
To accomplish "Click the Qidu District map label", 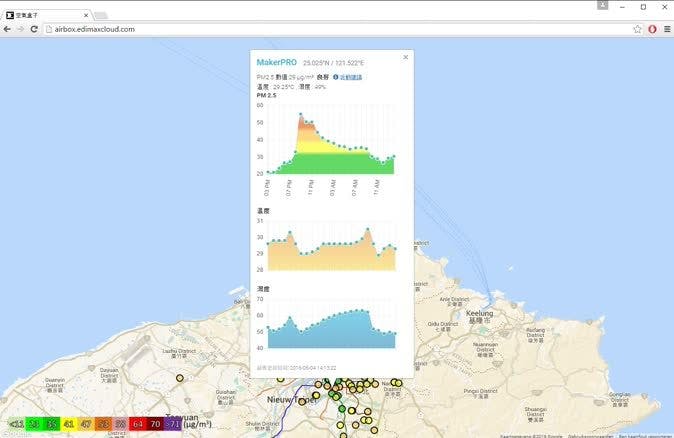I will [x=443, y=326].
